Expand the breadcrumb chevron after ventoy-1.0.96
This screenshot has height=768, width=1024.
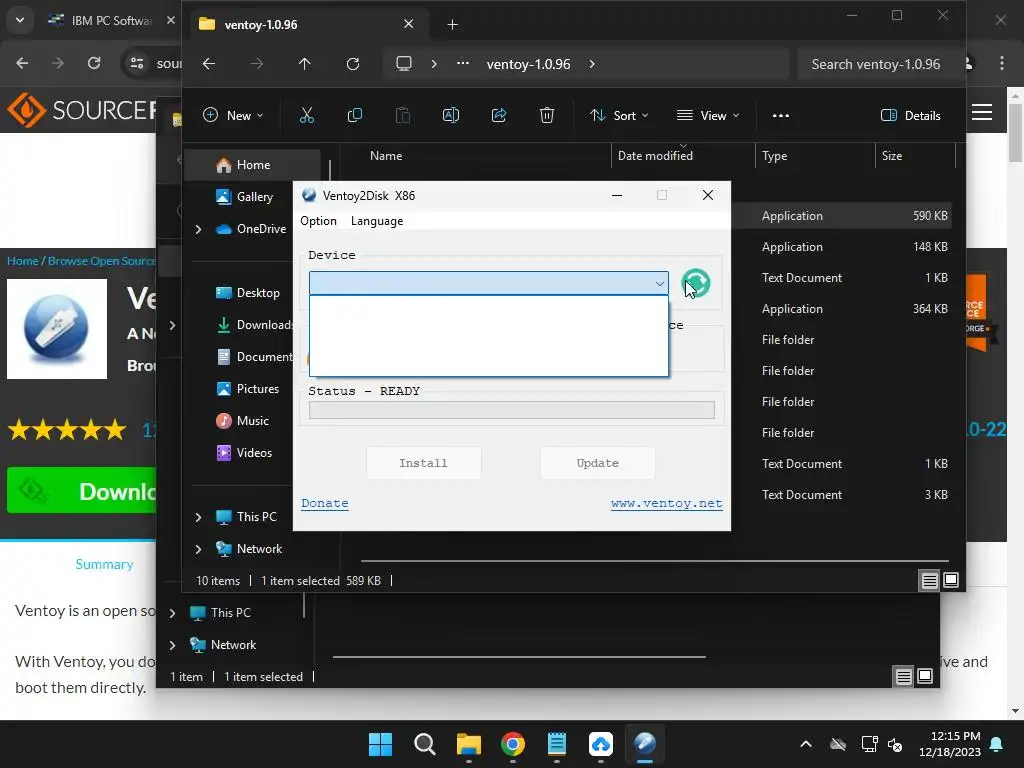coord(592,64)
